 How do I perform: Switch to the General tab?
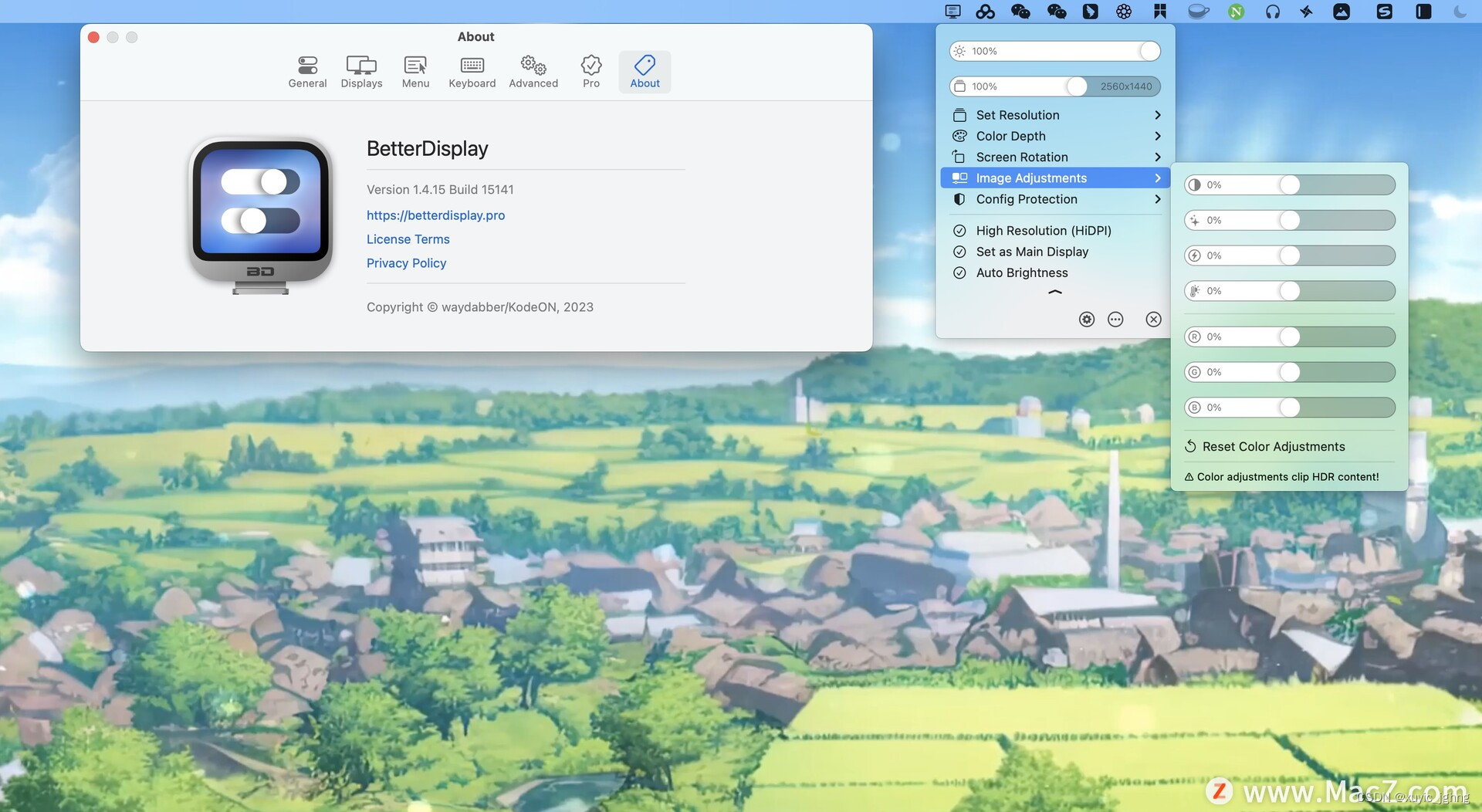pyautogui.click(x=307, y=72)
